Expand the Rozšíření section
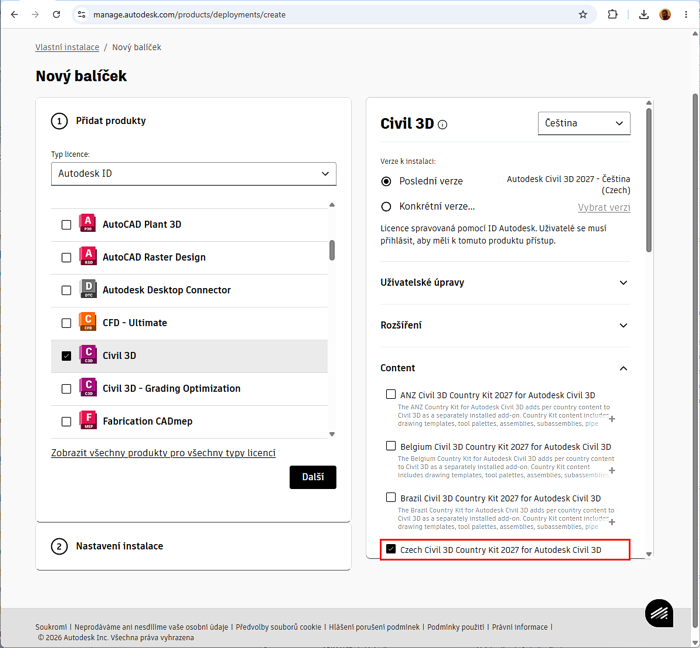This screenshot has width=700, height=648. [x=505, y=325]
